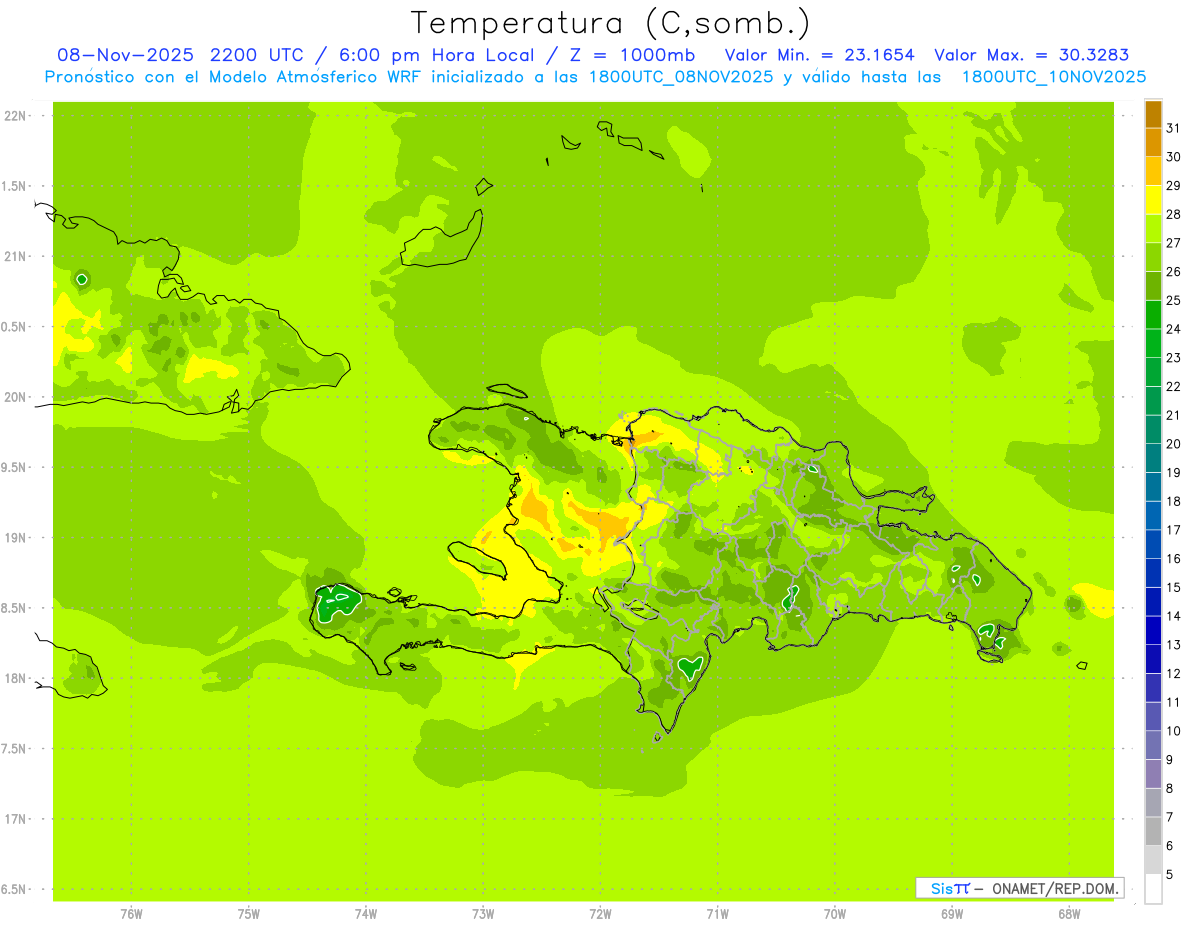The height and width of the screenshot is (927, 1200).
Task: Click the legend number "22"
Action: pyautogui.click(x=1173, y=386)
